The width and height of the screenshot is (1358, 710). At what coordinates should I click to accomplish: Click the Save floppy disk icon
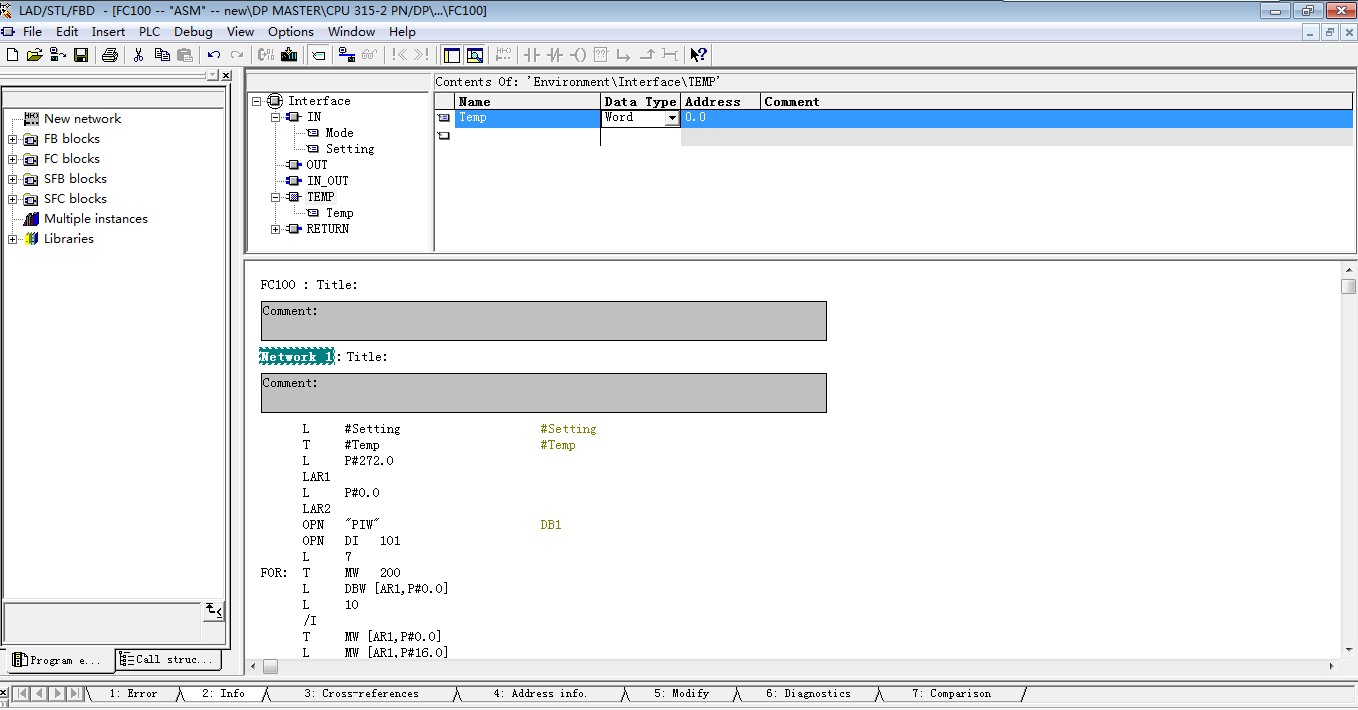click(x=81, y=55)
